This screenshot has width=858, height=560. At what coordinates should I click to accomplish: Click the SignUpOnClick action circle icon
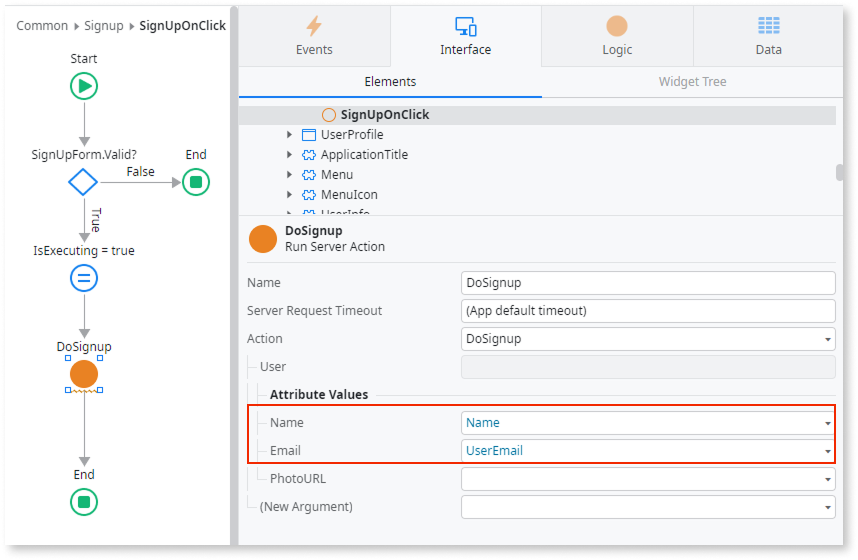(329, 115)
